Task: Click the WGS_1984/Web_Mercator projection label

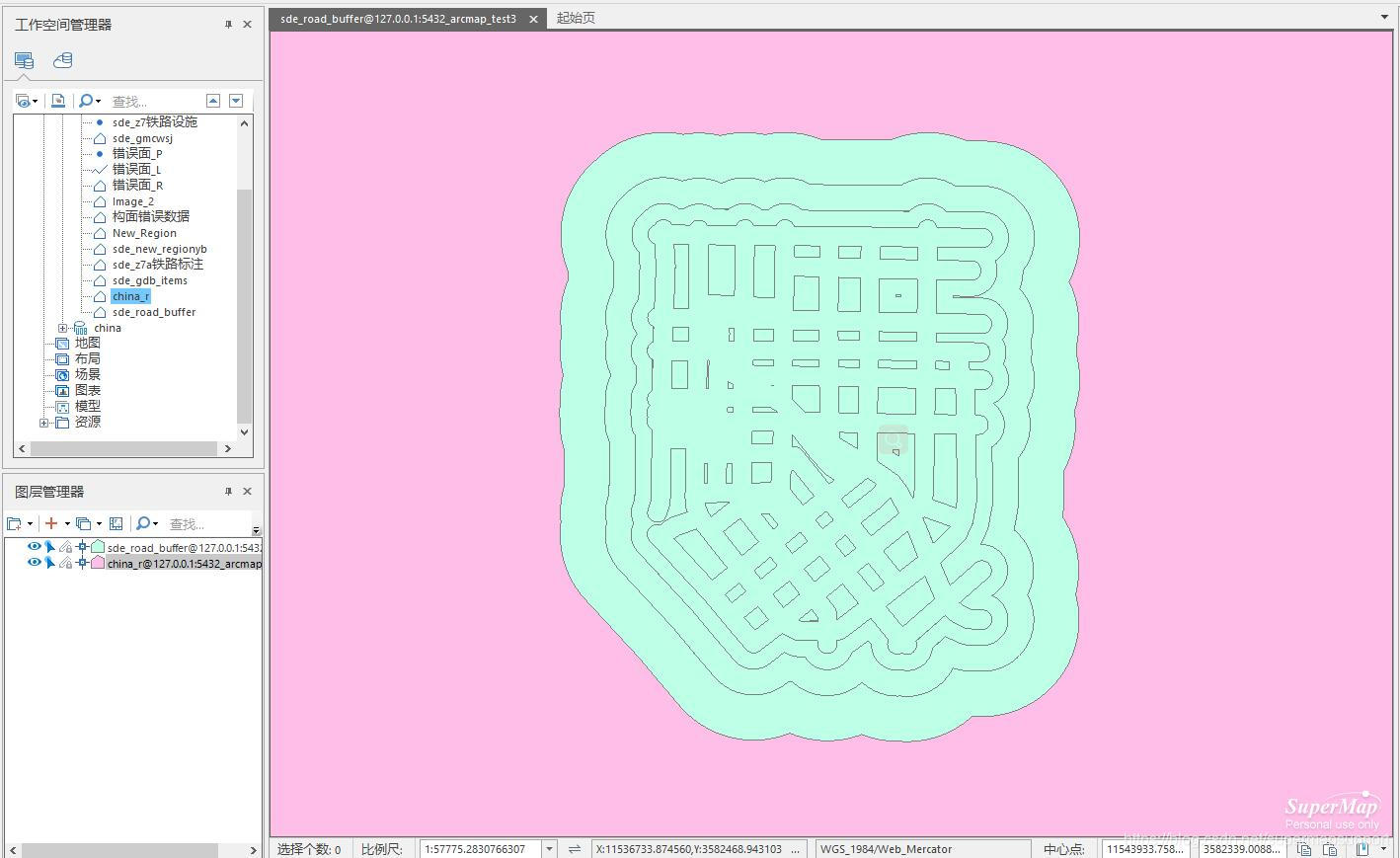Action: (x=886, y=849)
